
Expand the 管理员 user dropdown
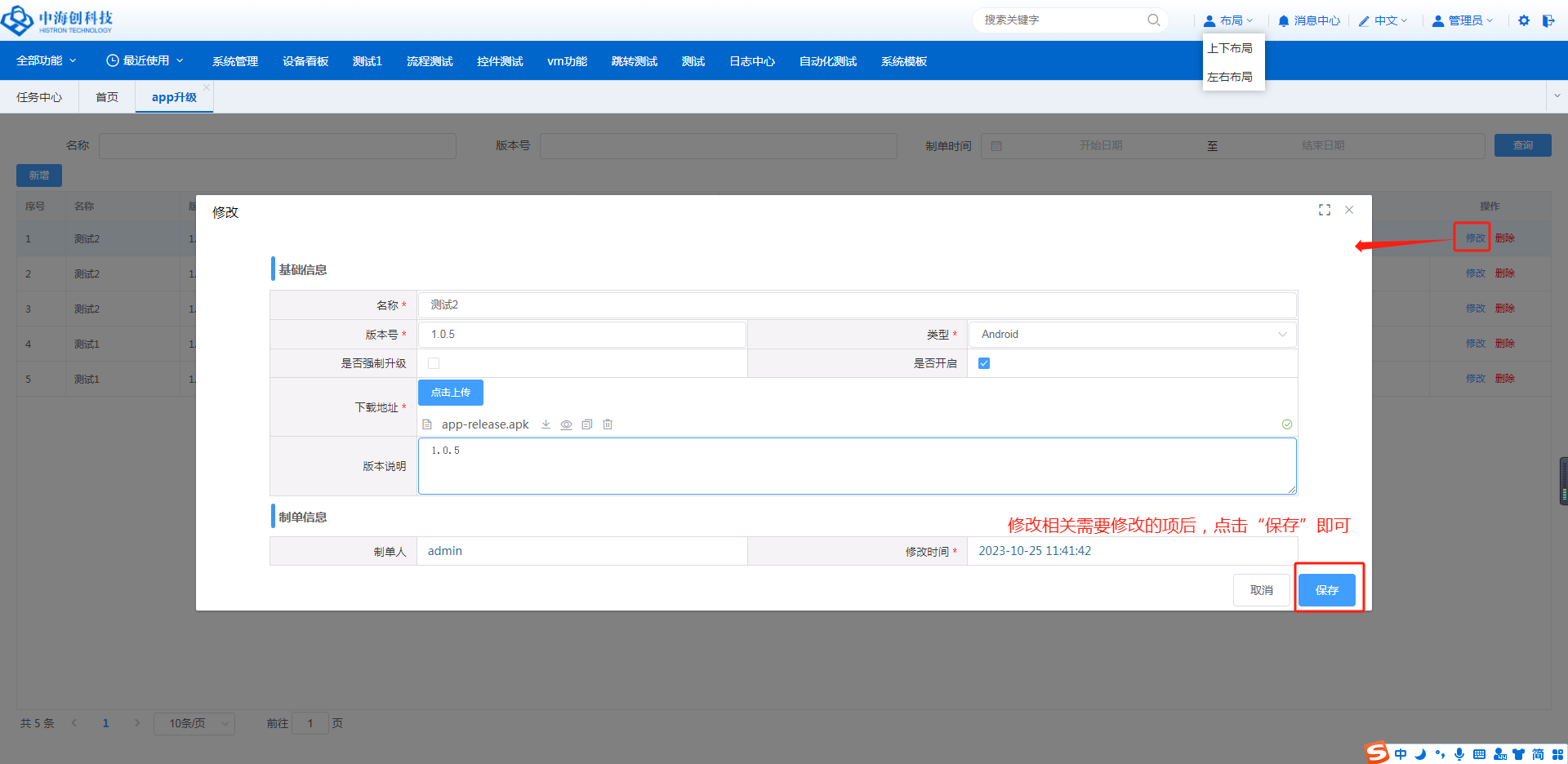(1463, 20)
